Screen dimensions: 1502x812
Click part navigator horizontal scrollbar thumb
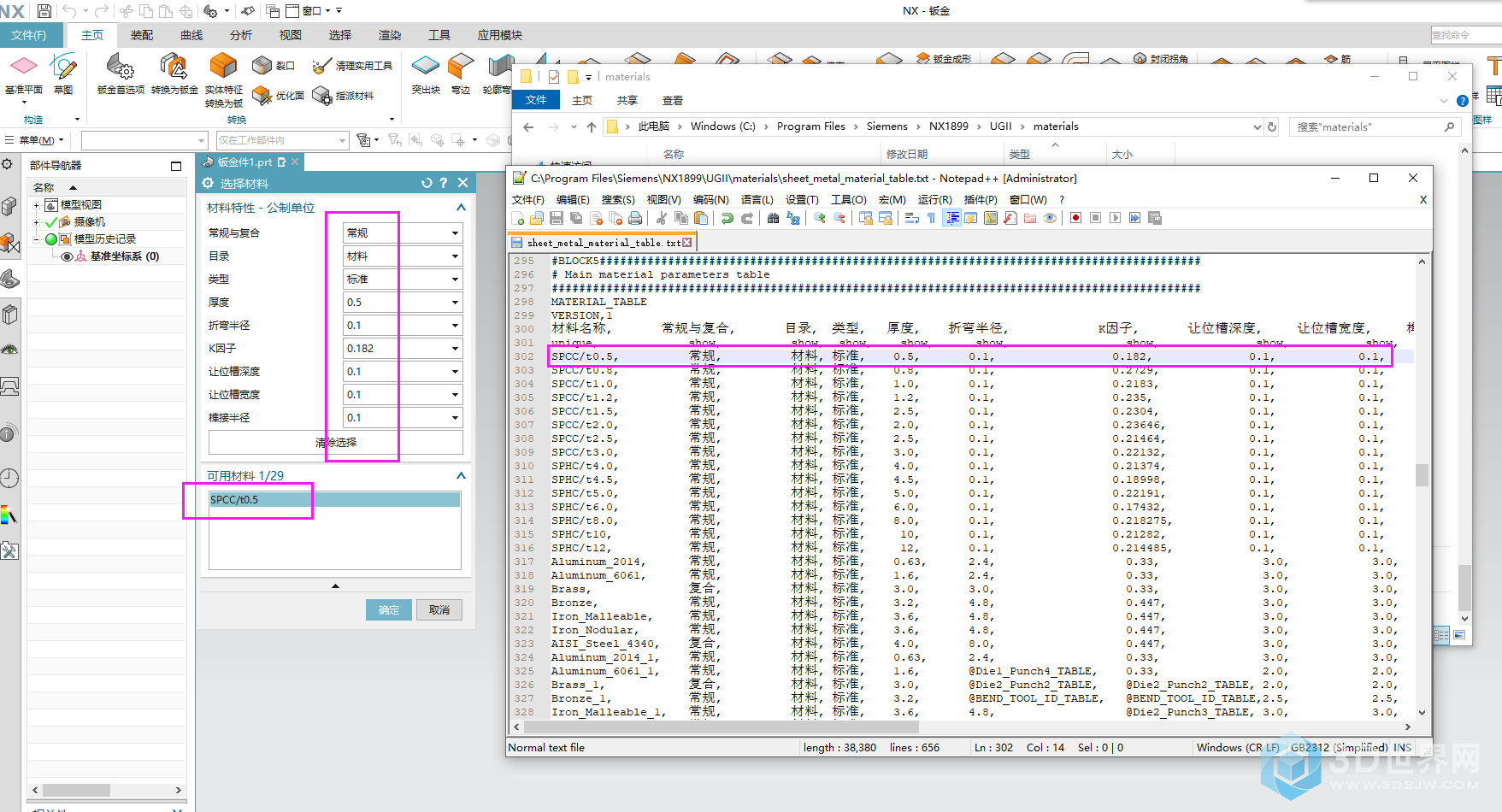pos(76,790)
